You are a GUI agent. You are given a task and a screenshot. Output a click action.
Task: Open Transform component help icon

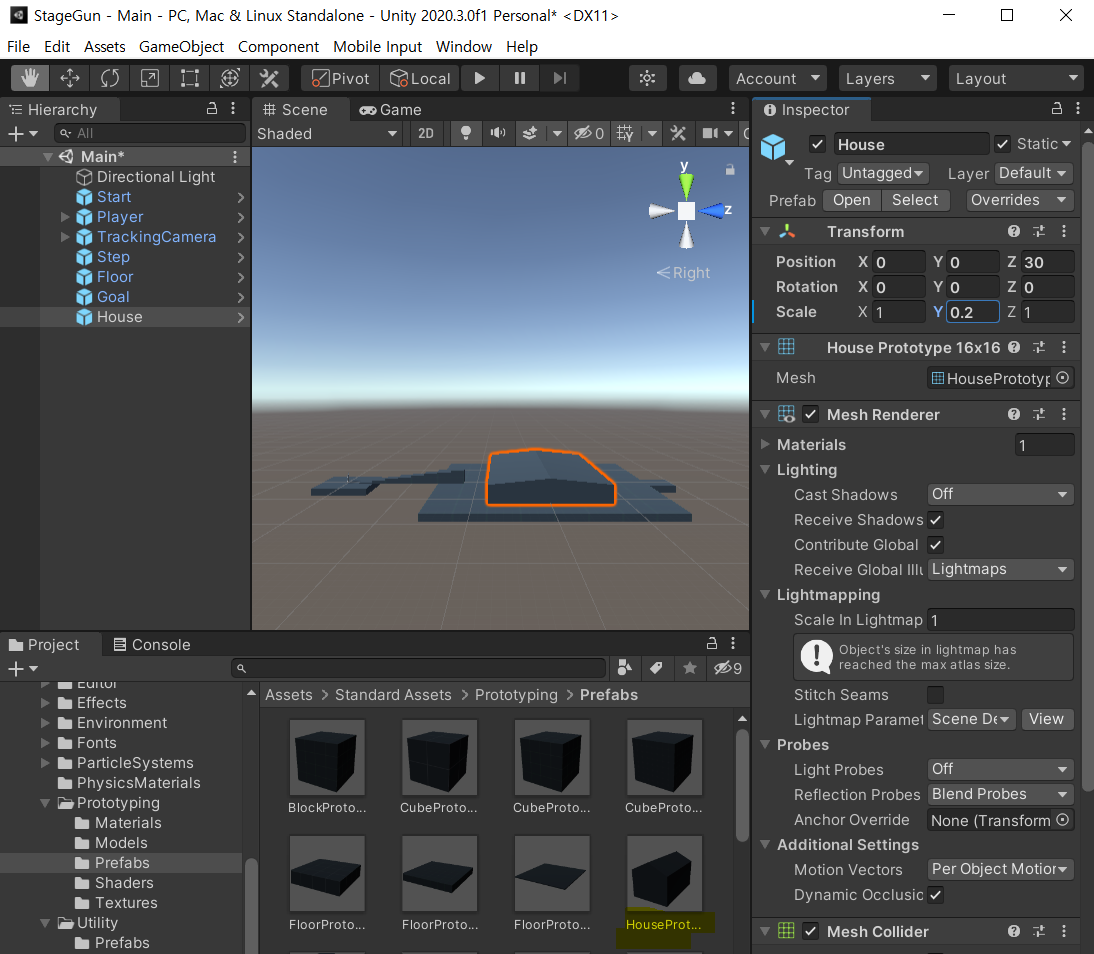pyautogui.click(x=1014, y=231)
